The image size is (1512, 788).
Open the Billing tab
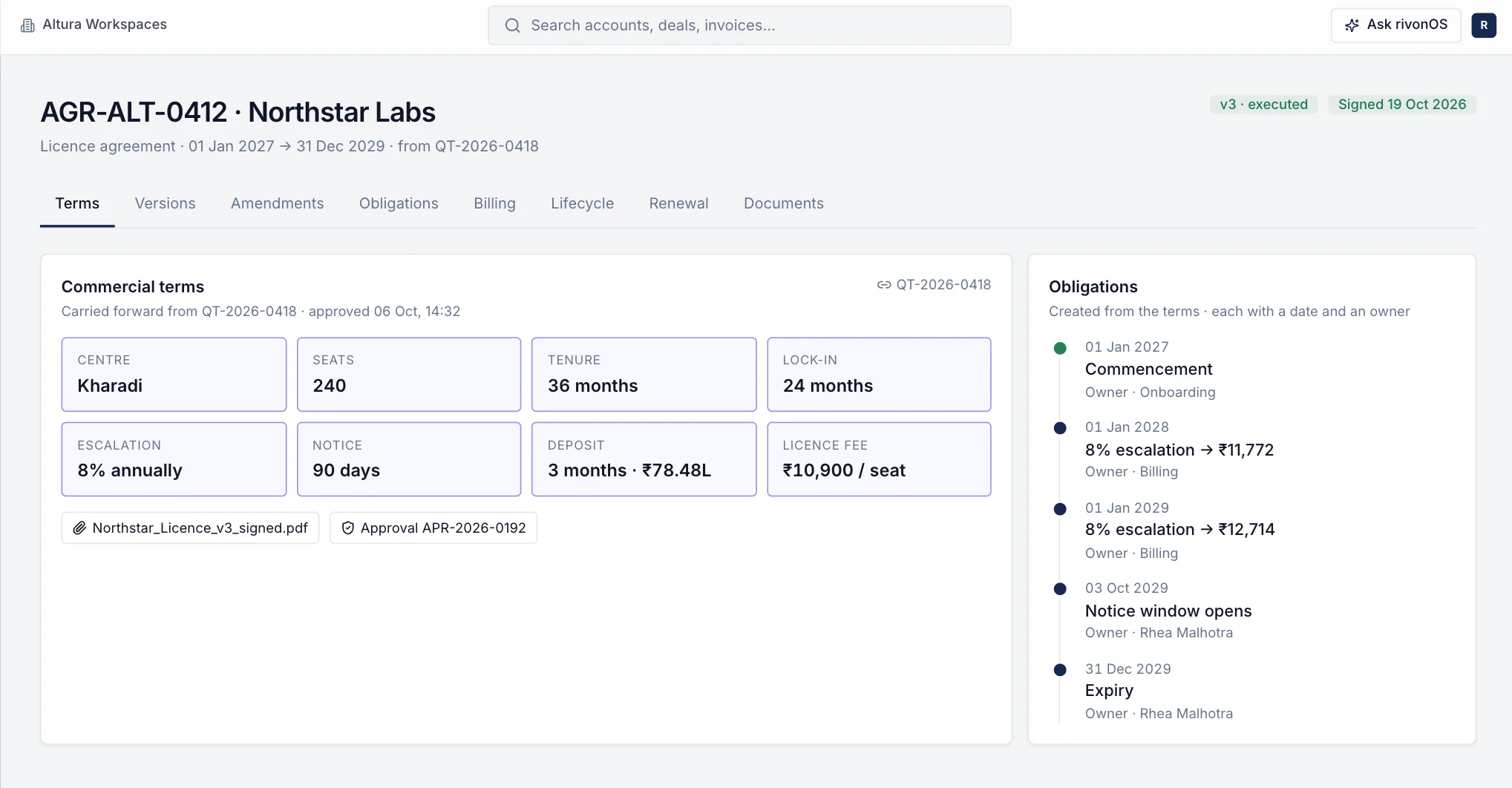point(494,203)
